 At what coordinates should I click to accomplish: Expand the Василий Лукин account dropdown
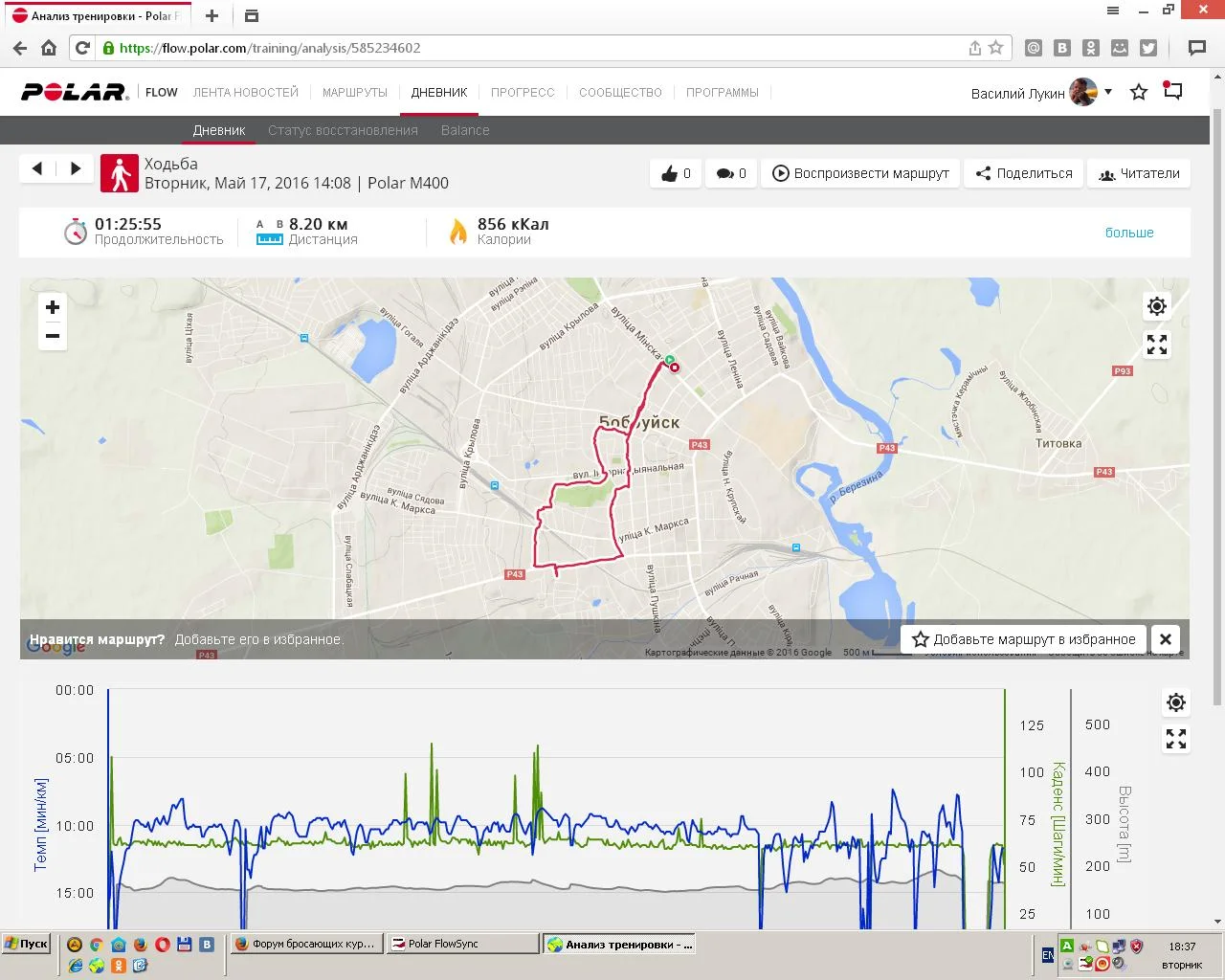pos(1108,92)
